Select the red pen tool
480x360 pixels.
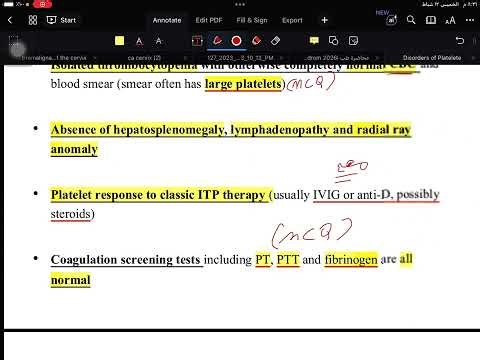(217, 41)
